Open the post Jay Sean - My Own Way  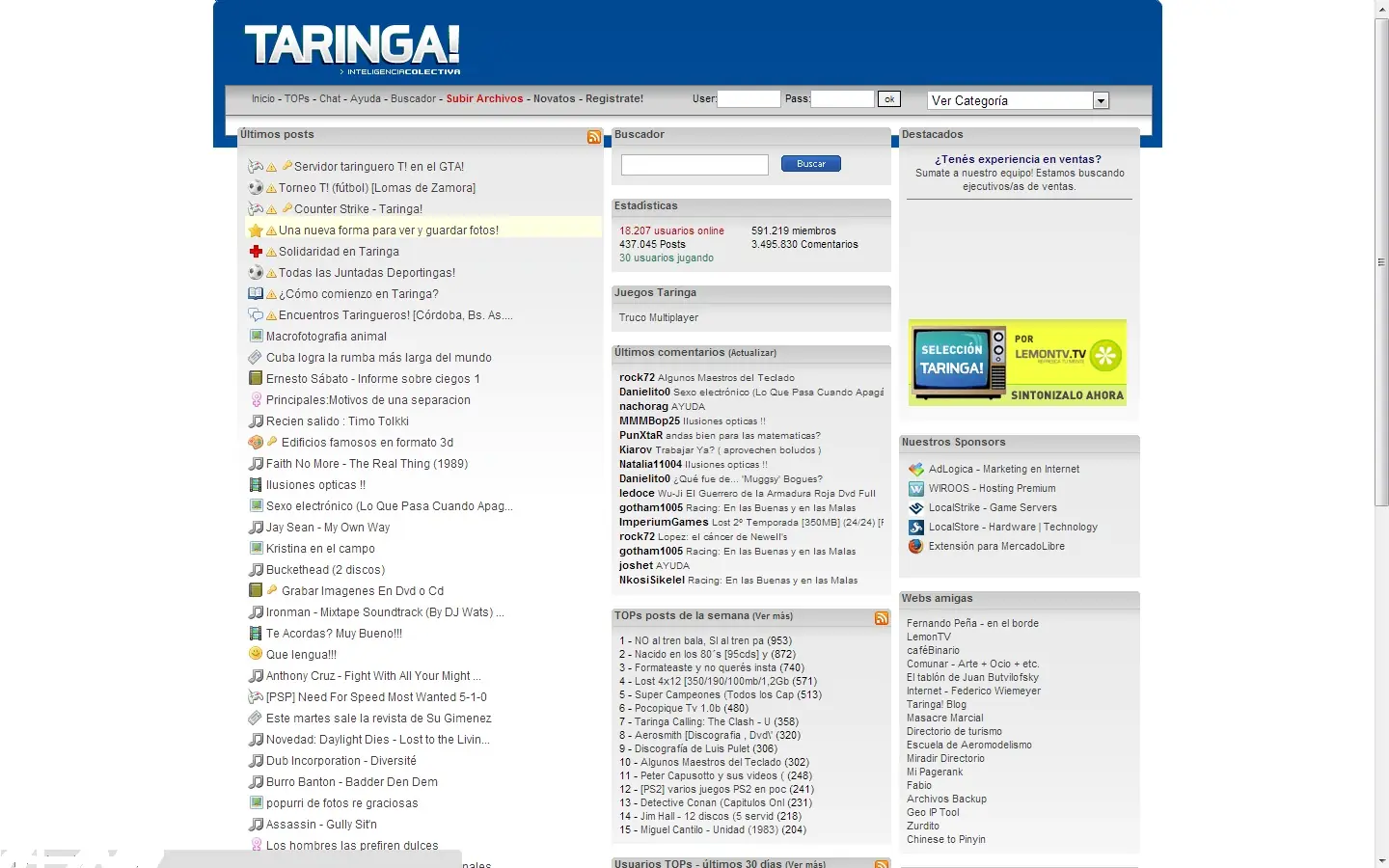pos(328,528)
